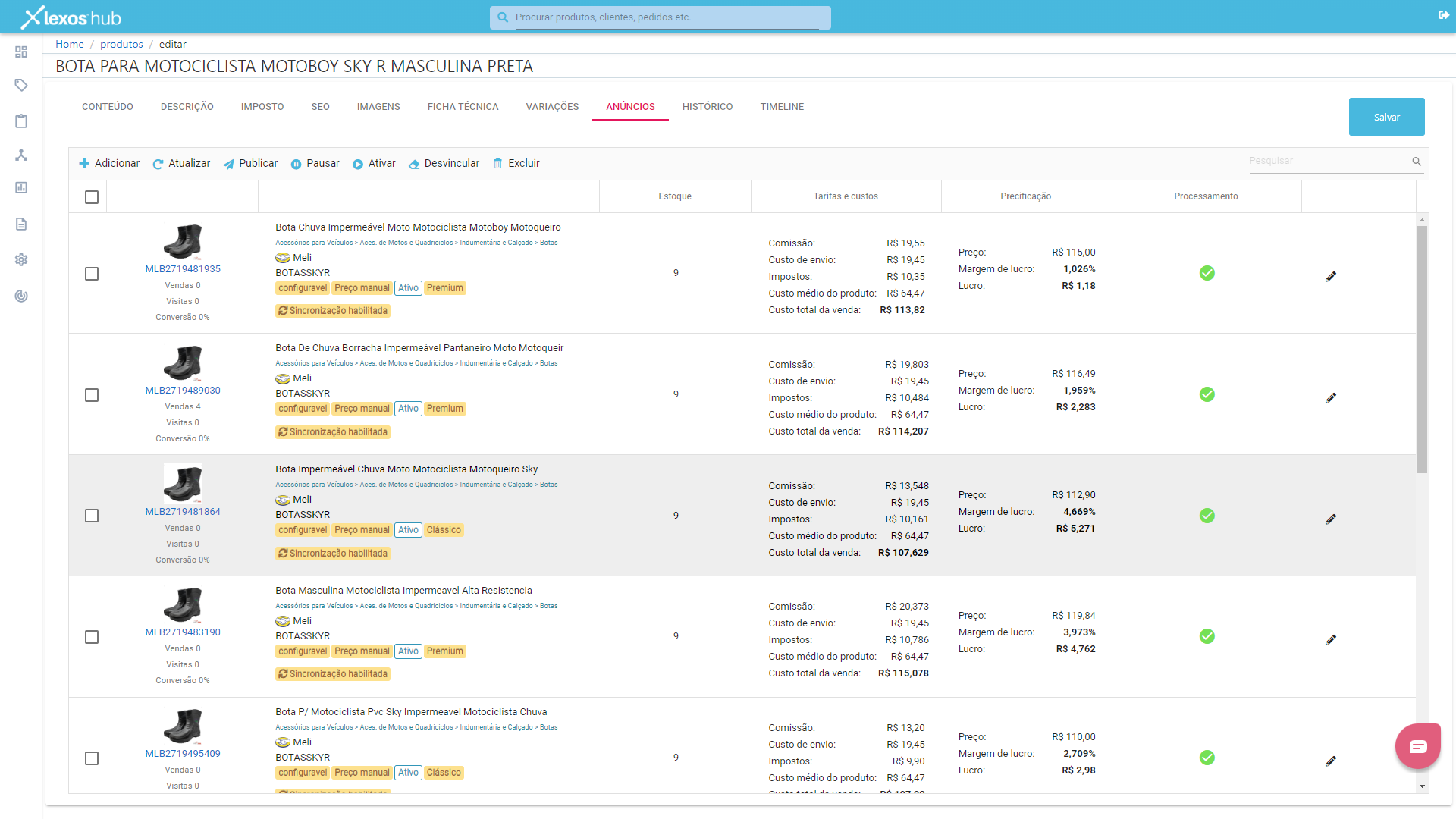Click the Atualizar refresh icon
The image size is (1456, 819).
(x=158, y=164)
